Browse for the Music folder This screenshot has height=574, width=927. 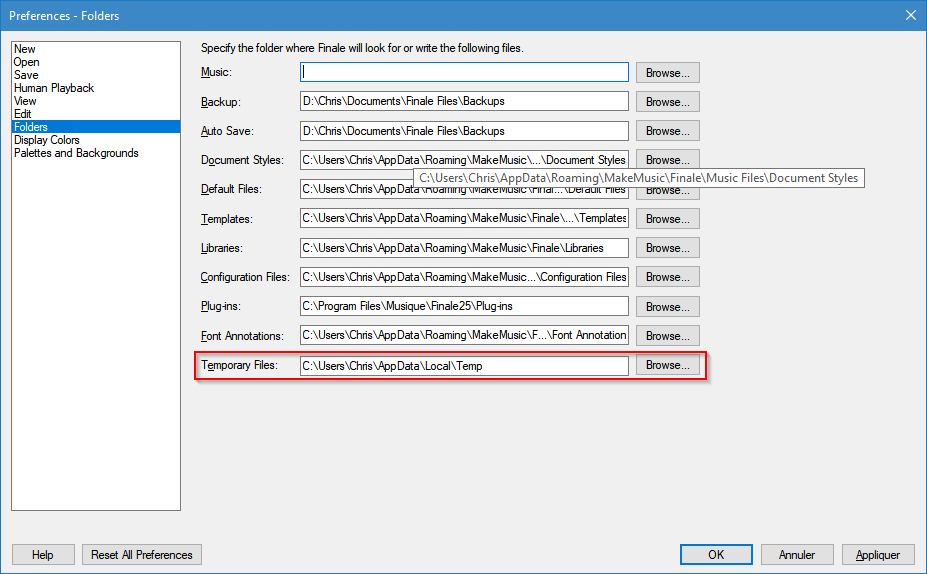[x=667, y=73]
